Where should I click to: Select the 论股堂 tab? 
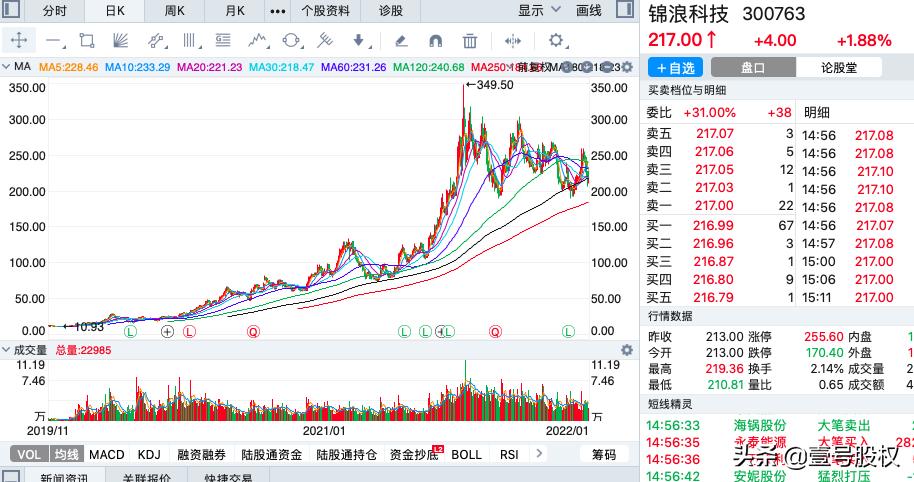point(839,67)
